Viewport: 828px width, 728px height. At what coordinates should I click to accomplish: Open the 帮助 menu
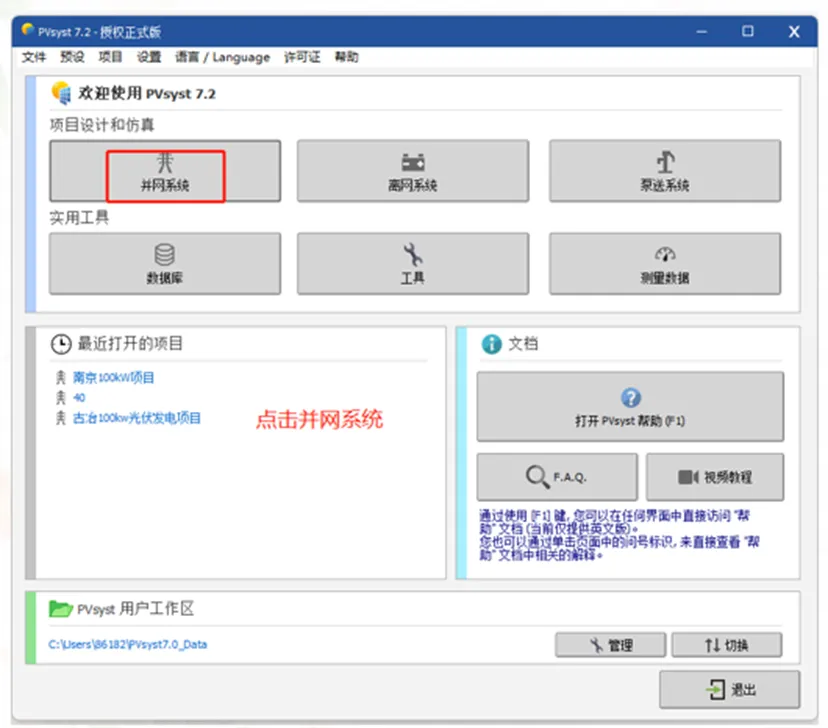tap(346, 57)
